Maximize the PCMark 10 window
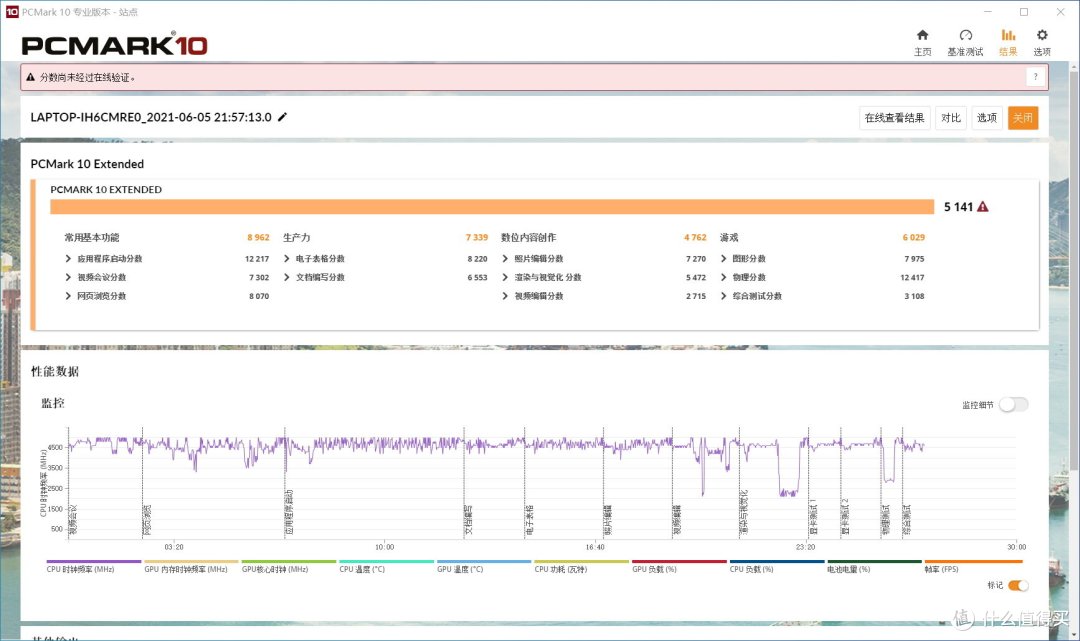1080x641 pixels. click(x=1024, y=12)
